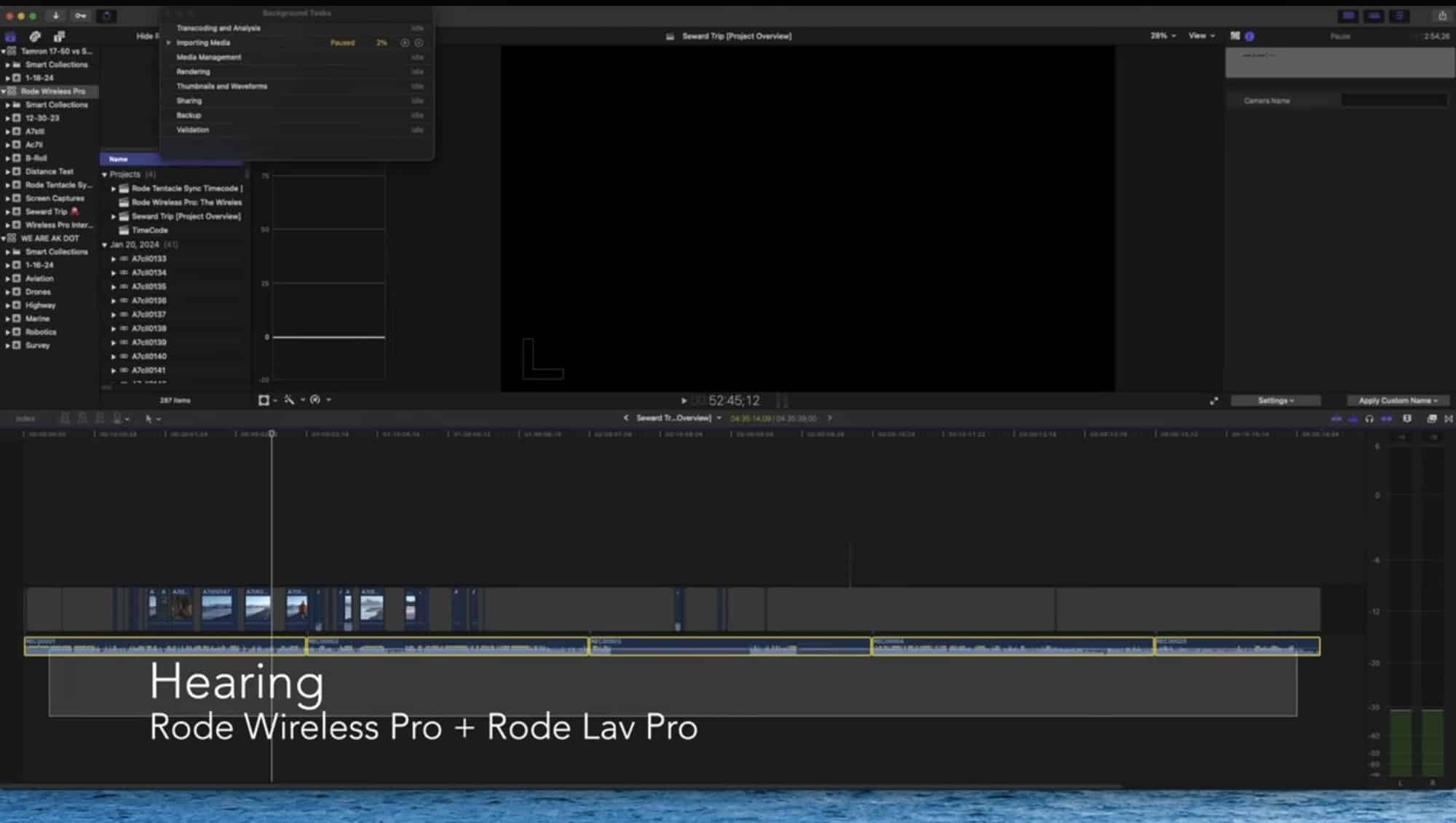Open the enhancement magic wand menu
Screen dimensions: 1456x823
(293, 400)
